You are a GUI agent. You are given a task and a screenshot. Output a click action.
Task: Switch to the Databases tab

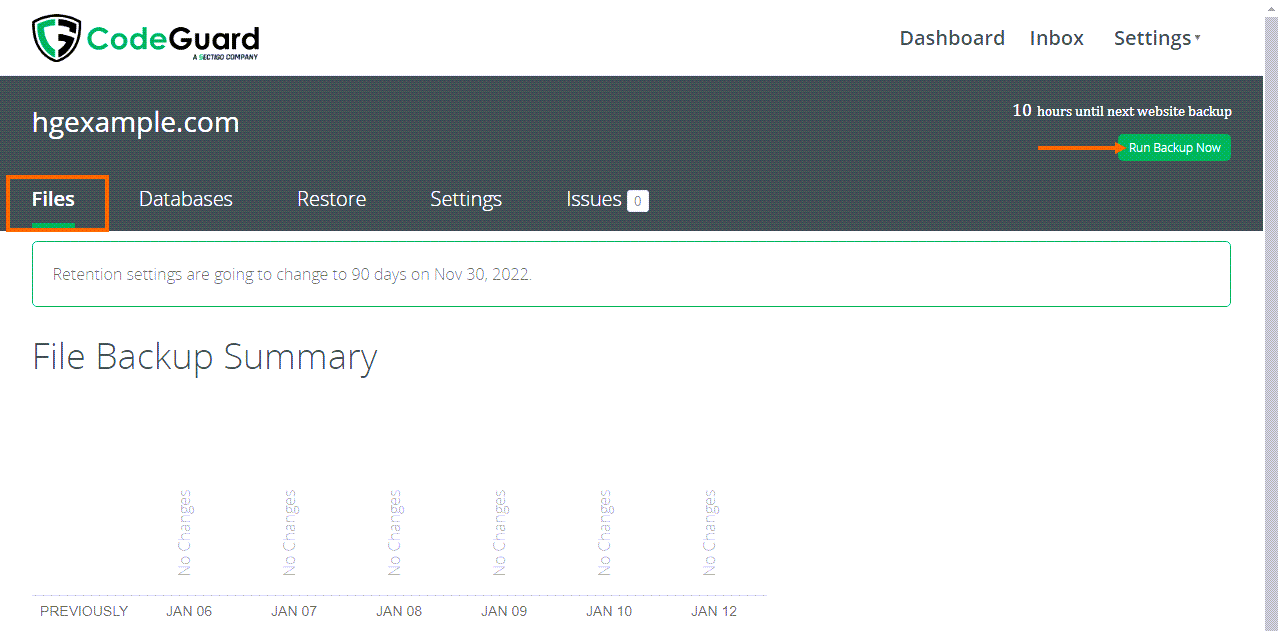pyautogui.click(x=185, y=199)
